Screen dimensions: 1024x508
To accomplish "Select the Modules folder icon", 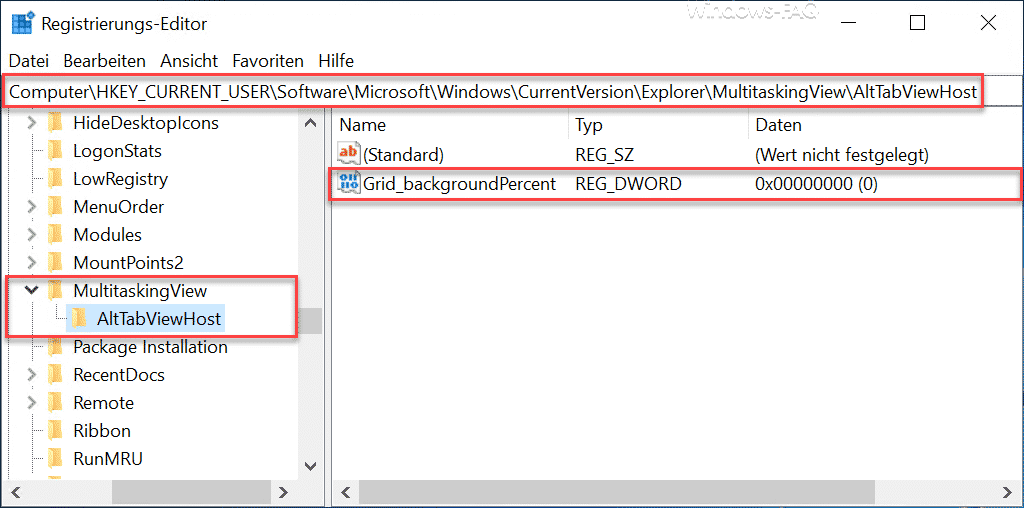I will click(56, 235).
